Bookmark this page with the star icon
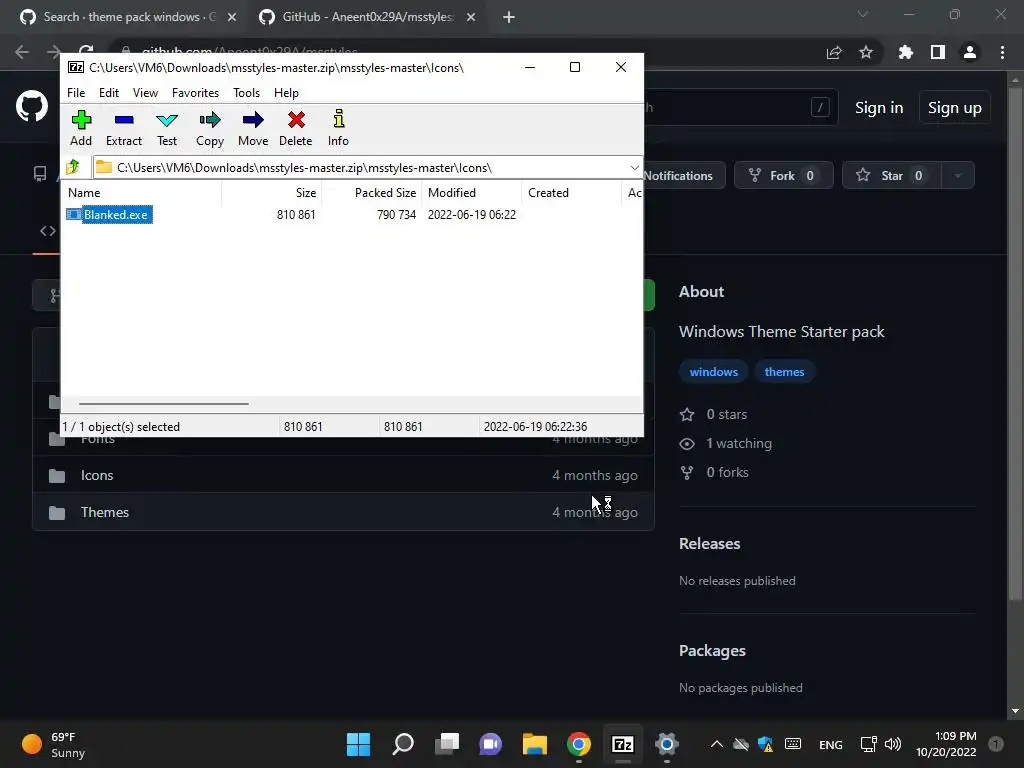This screenshot has height=768, width=1024. 866,52
